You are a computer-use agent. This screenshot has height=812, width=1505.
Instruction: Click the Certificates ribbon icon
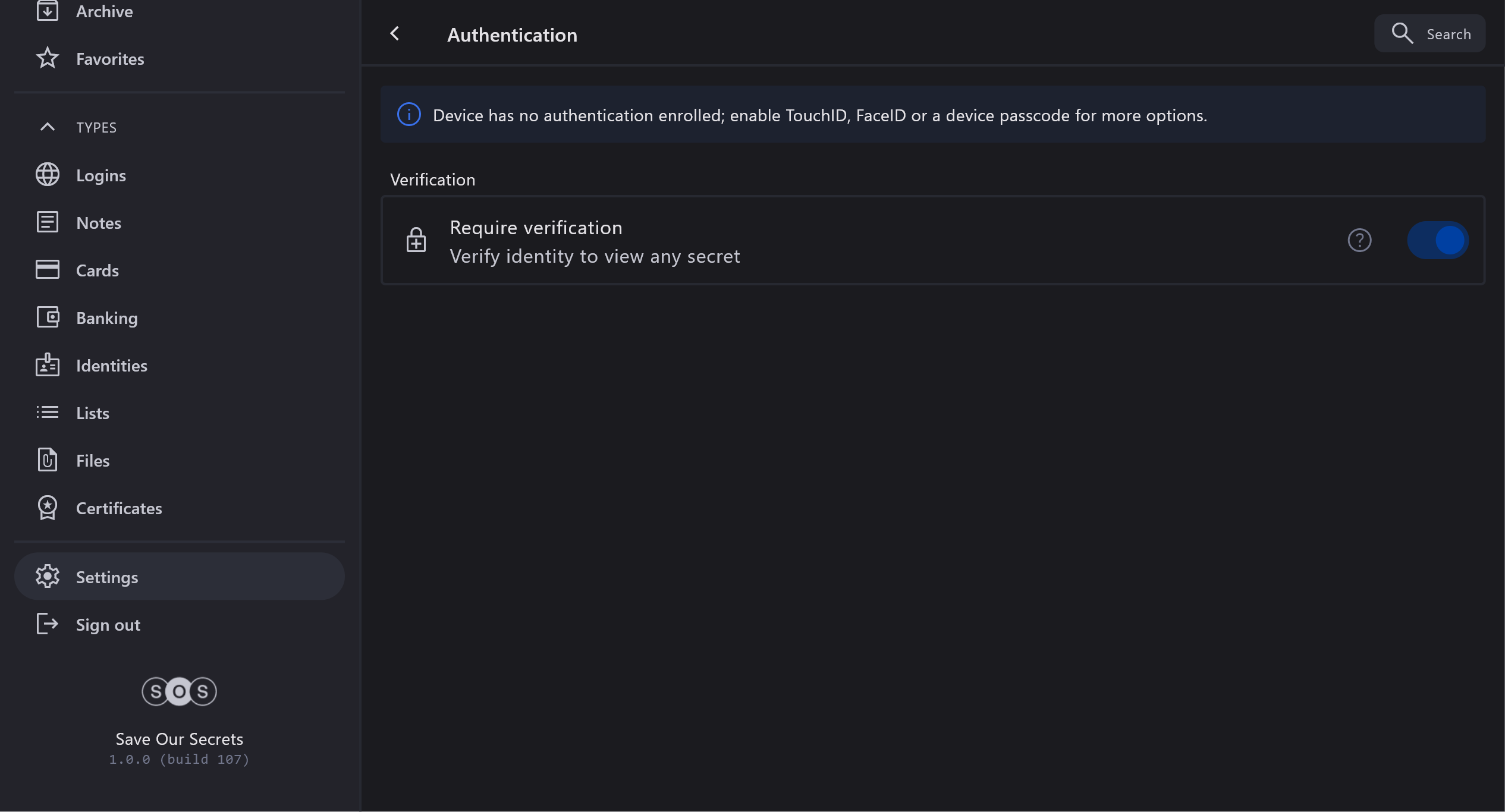[48, 508]
